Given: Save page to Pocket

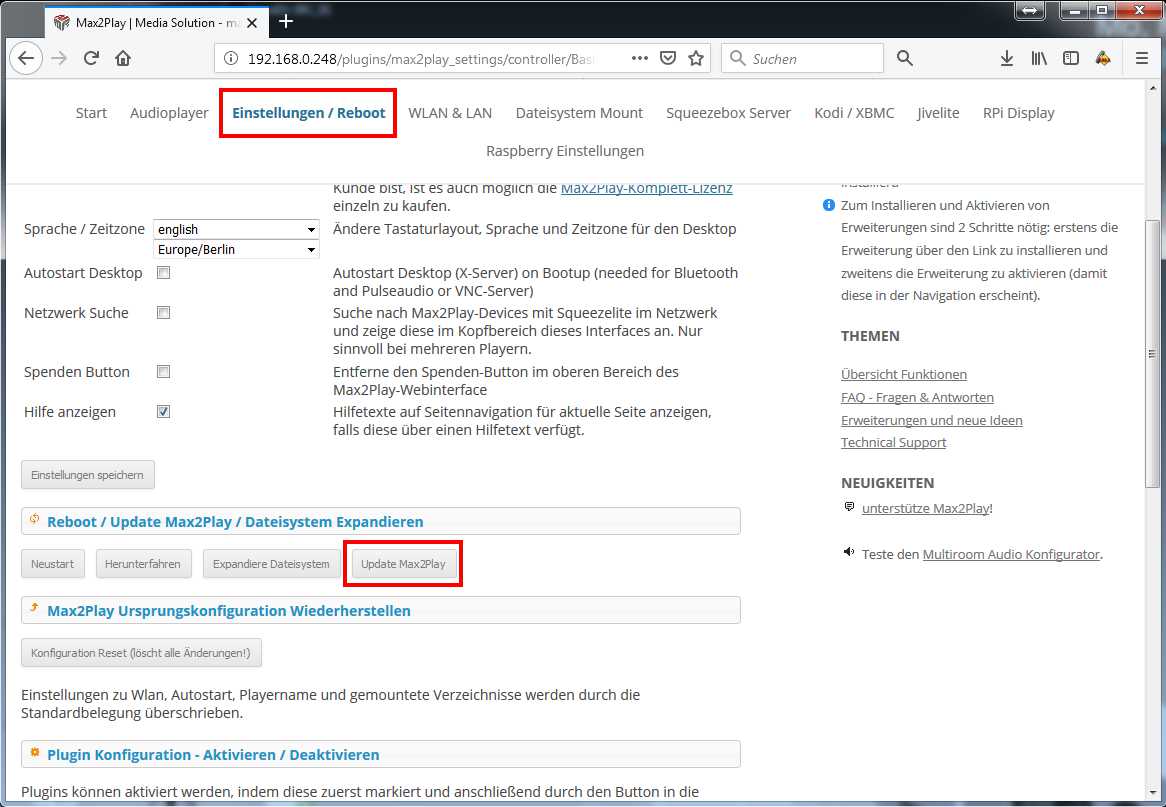Looking at the screenshot, I should point(668,58).
